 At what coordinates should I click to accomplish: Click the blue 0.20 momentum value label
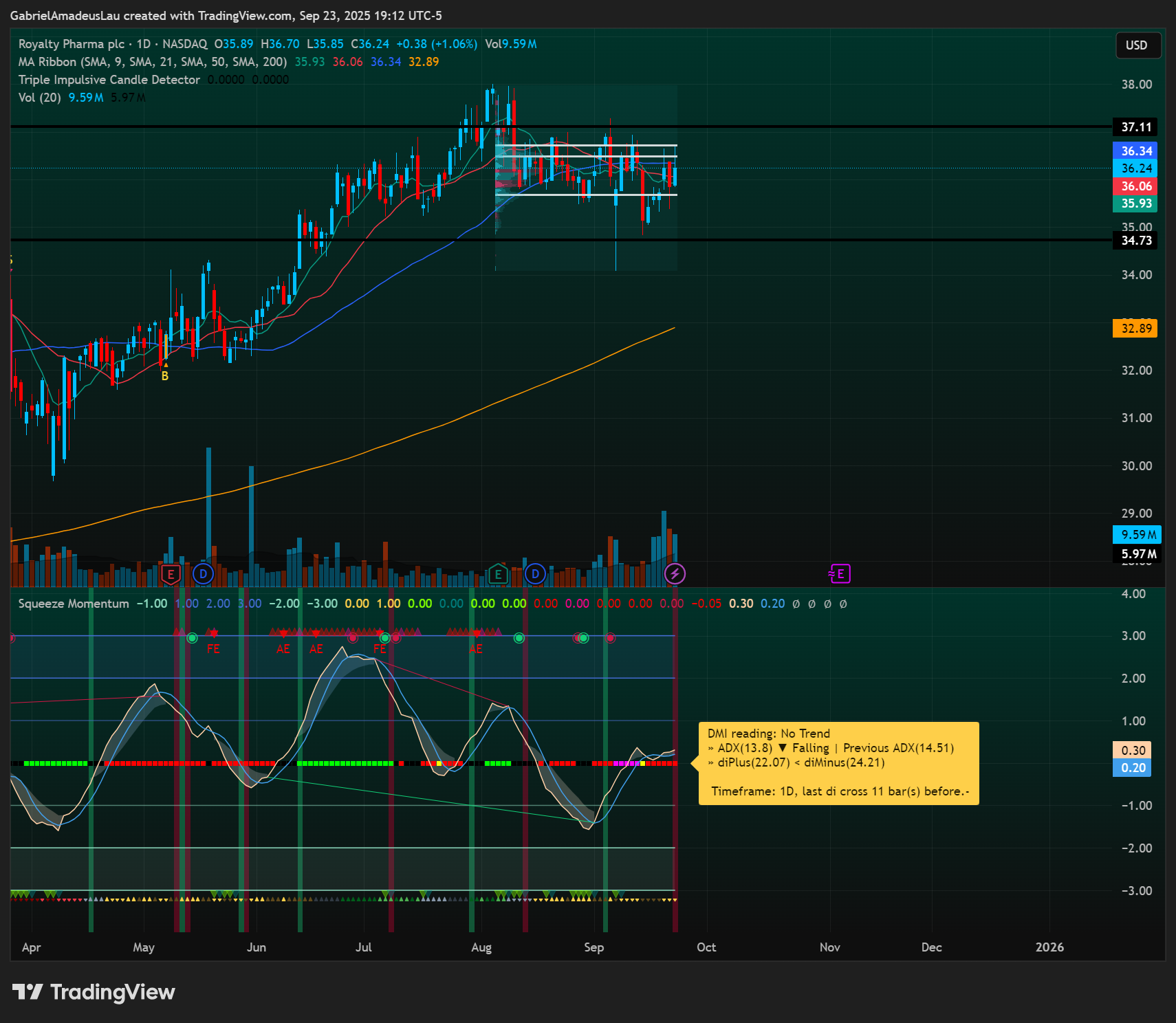(1133, 768)
